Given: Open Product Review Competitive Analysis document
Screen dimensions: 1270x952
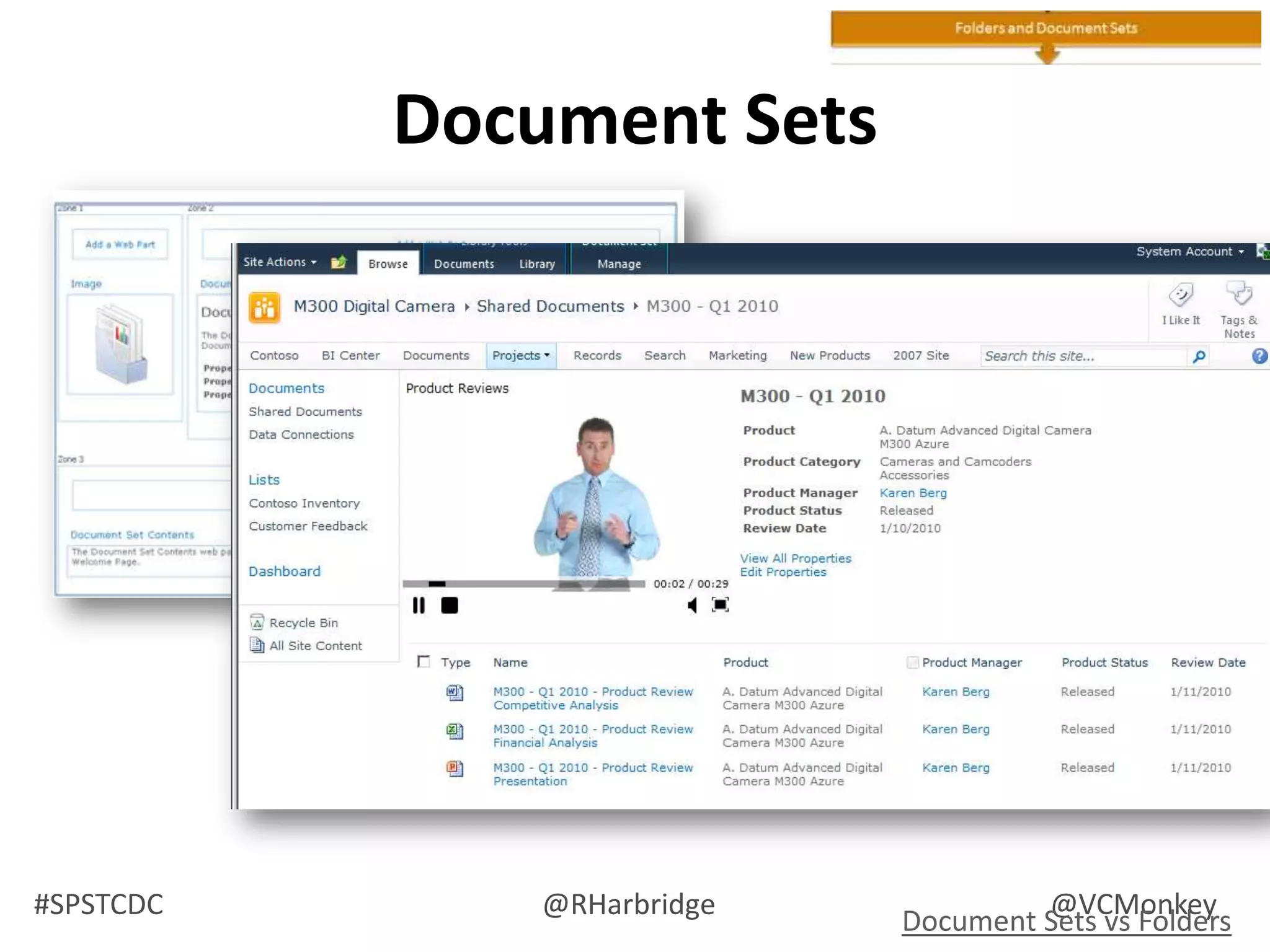Looking at the screenshot, I should 593,699.
